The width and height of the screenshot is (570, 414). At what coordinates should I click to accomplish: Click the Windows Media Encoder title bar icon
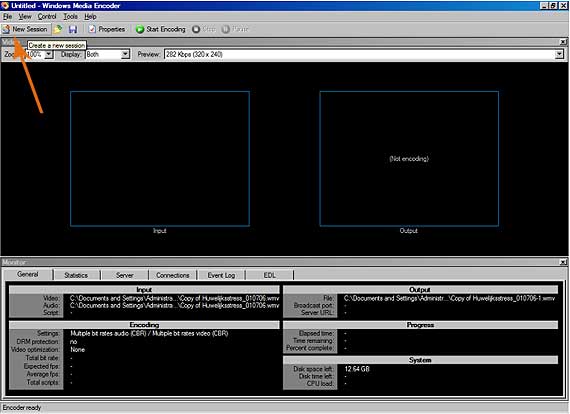5,5
